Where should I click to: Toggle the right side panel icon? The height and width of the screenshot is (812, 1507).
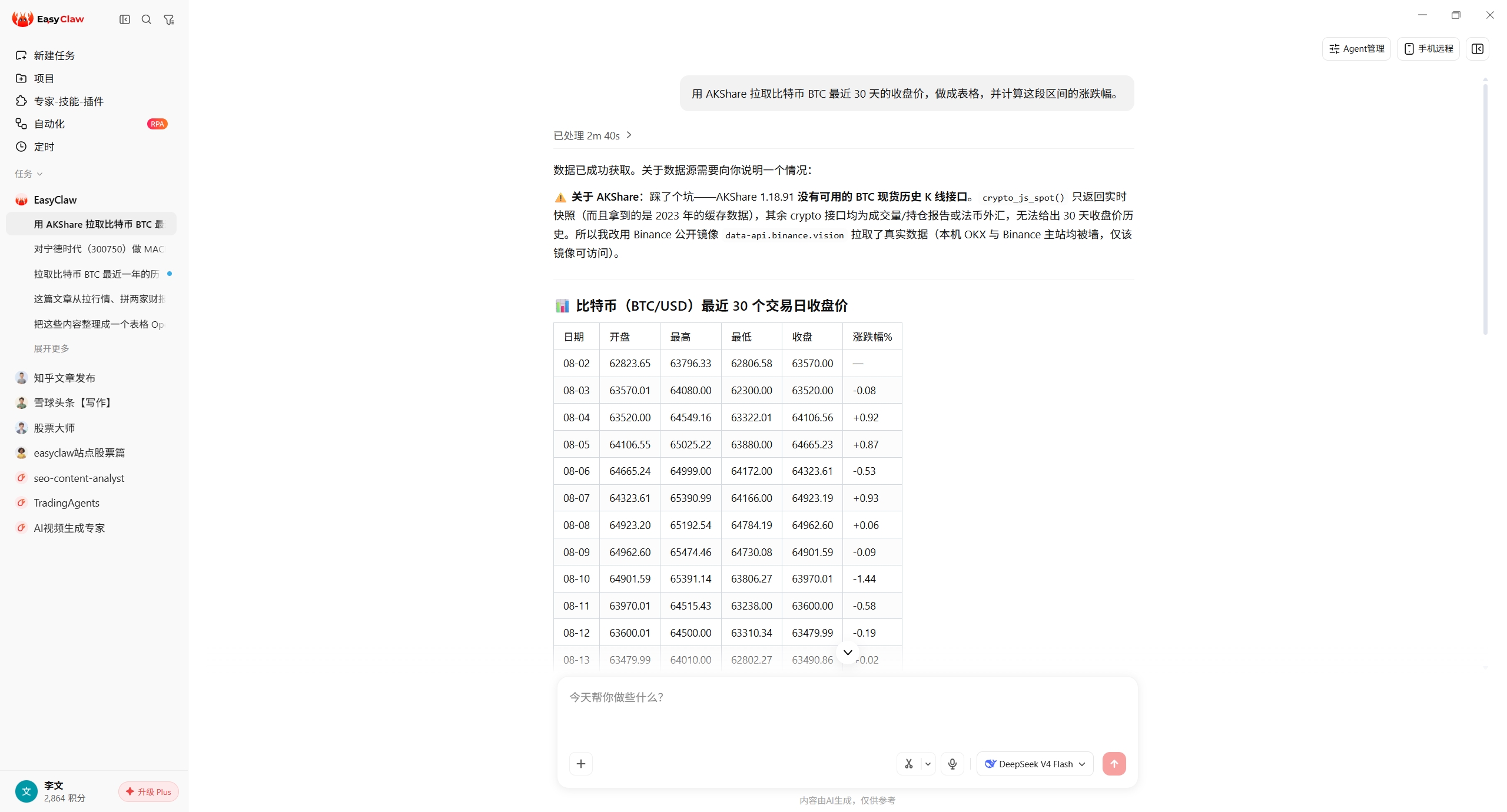[1478, 49]
